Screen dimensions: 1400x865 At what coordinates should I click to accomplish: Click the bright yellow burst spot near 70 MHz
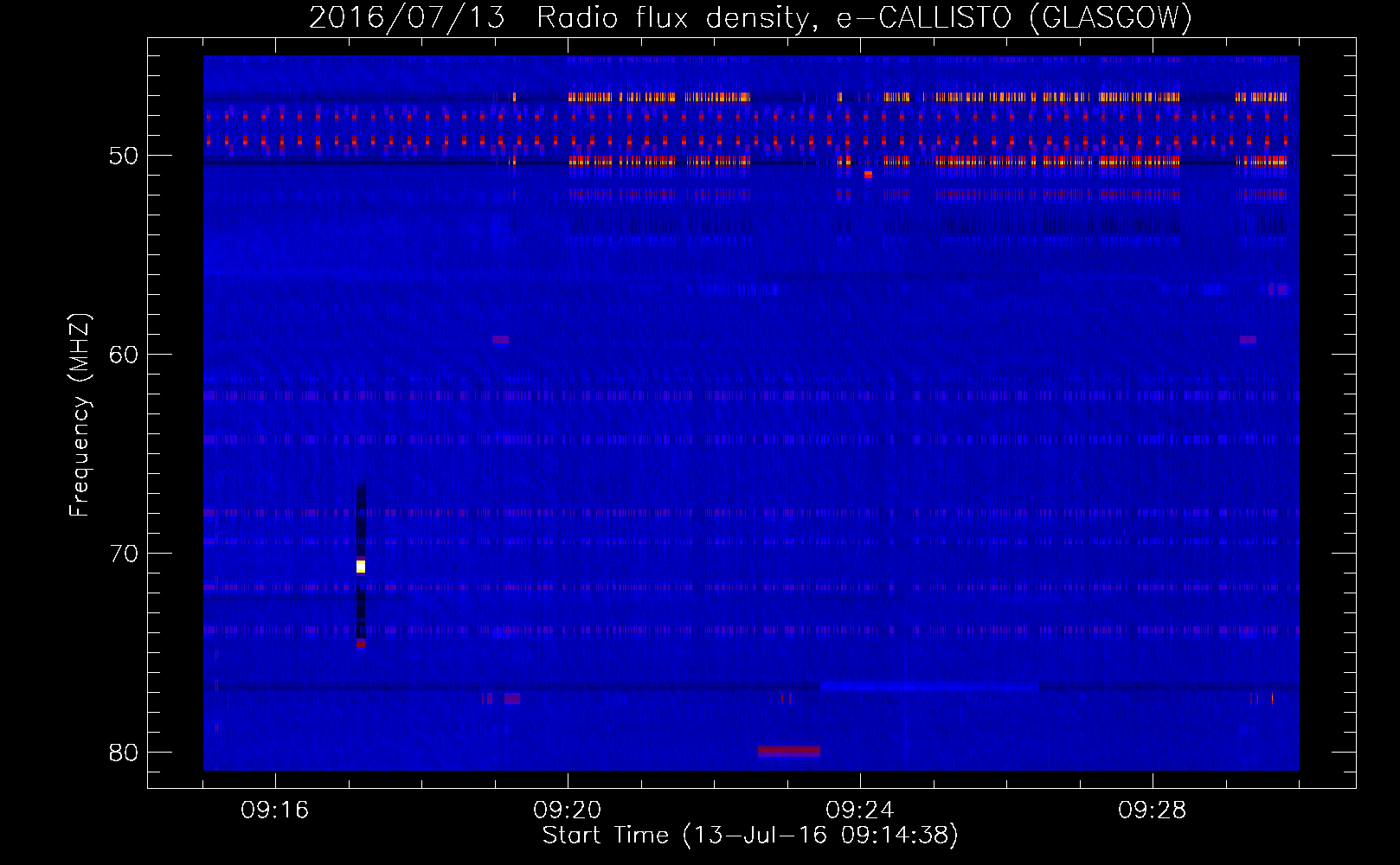(361, 567)
